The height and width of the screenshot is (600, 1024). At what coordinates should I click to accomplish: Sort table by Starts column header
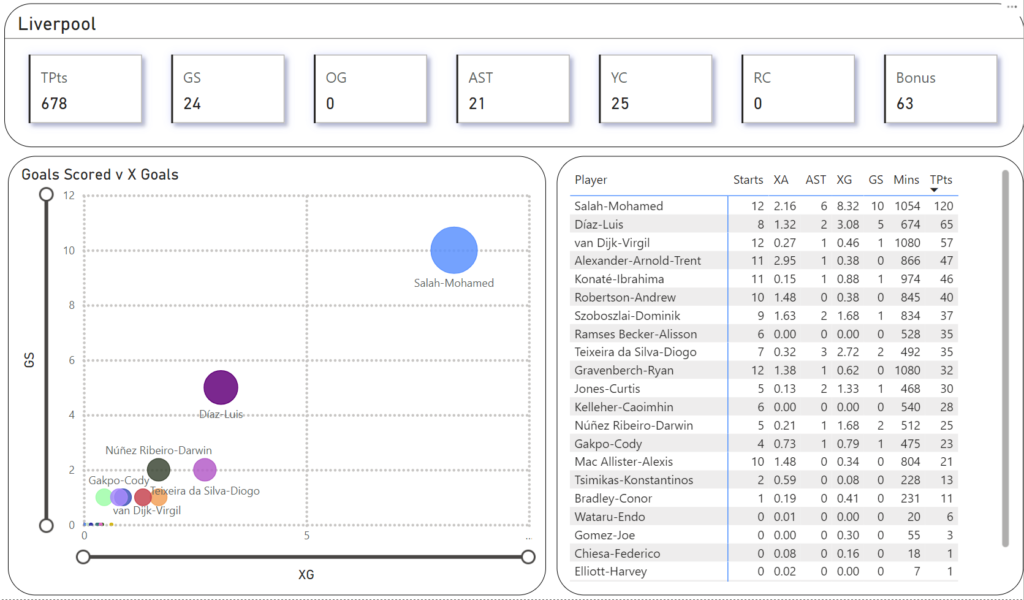click(747, 181)
